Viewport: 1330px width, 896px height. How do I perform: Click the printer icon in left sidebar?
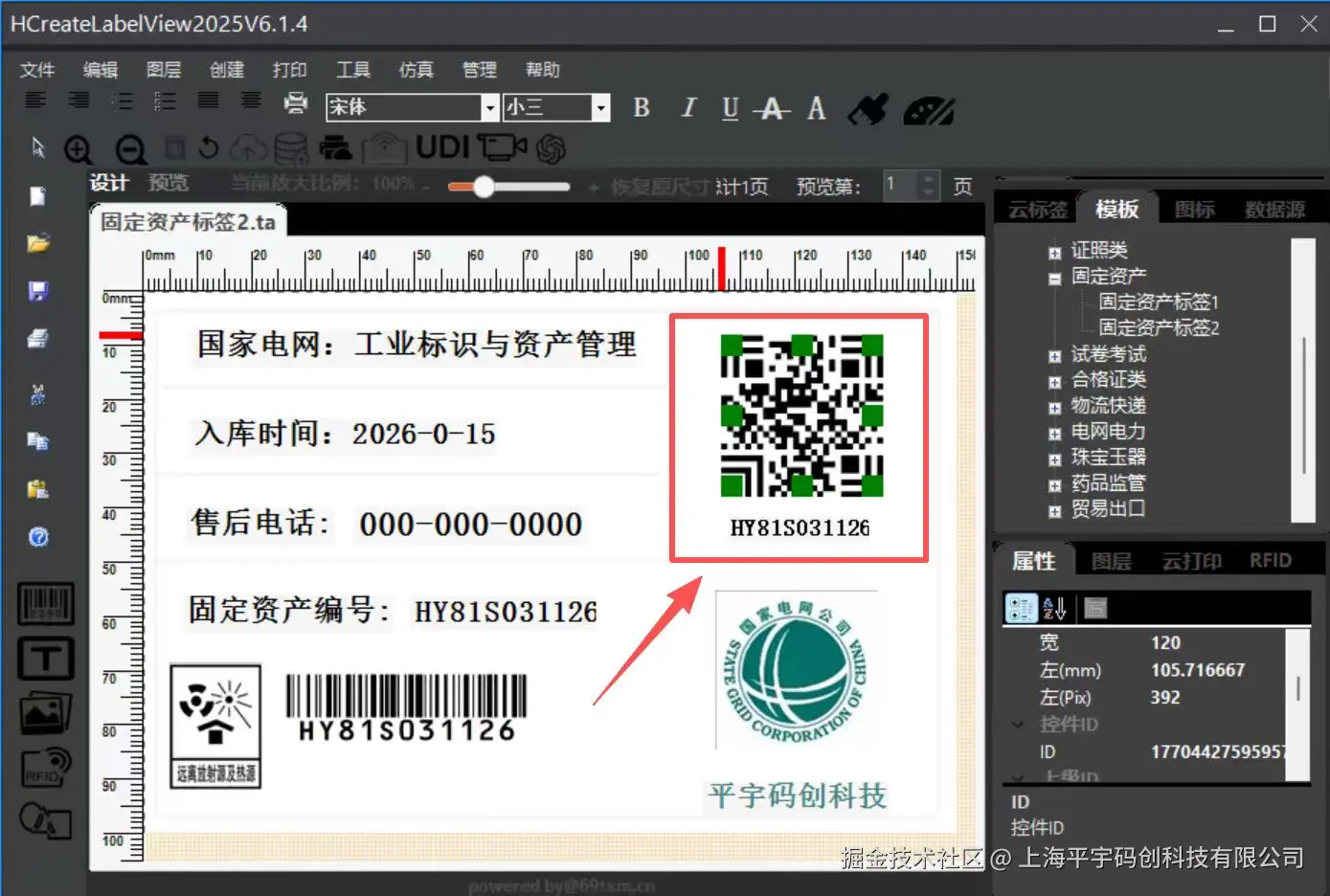tap(38, 338)
